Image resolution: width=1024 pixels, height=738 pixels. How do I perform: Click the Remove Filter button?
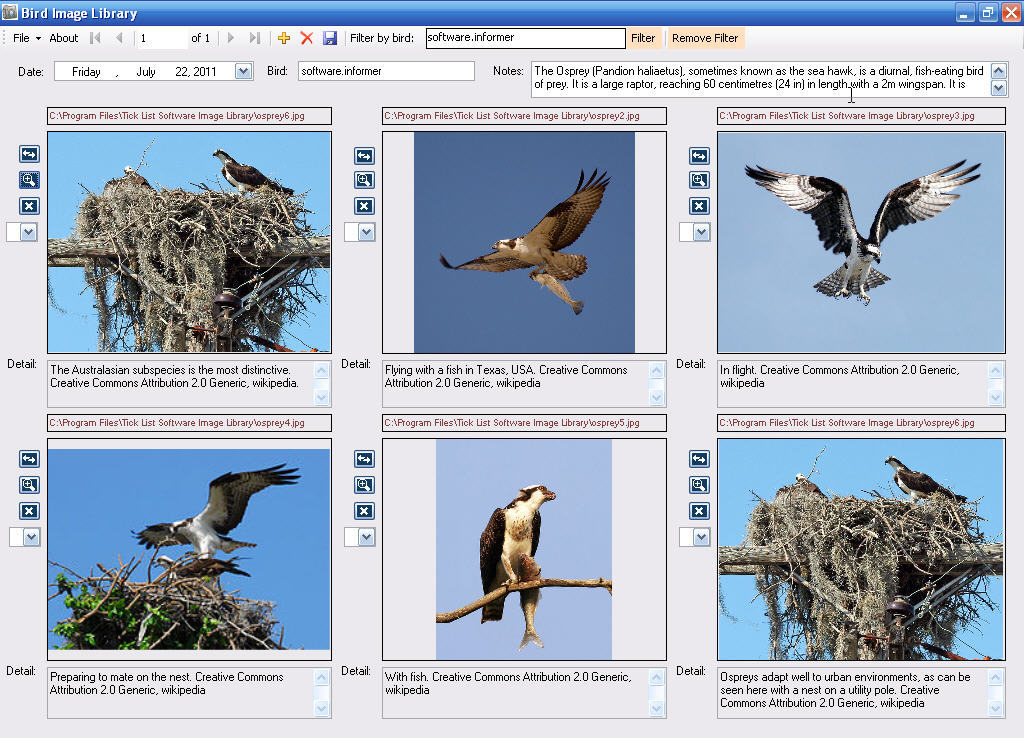705,38
